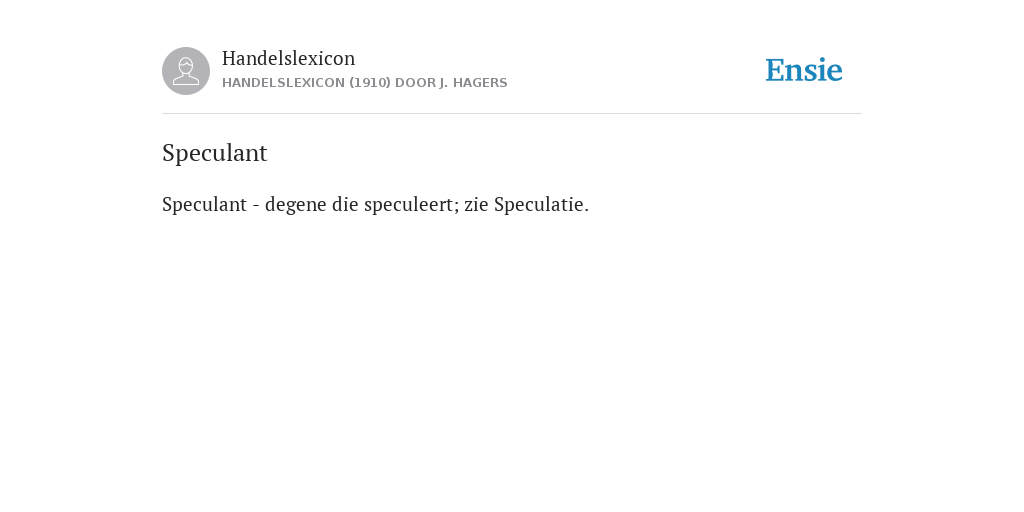Click the horizontal divider below the header
Image resolution: width=1024 pixels, height=512 pixels.
pyautogui.click(x=512, y=114)
